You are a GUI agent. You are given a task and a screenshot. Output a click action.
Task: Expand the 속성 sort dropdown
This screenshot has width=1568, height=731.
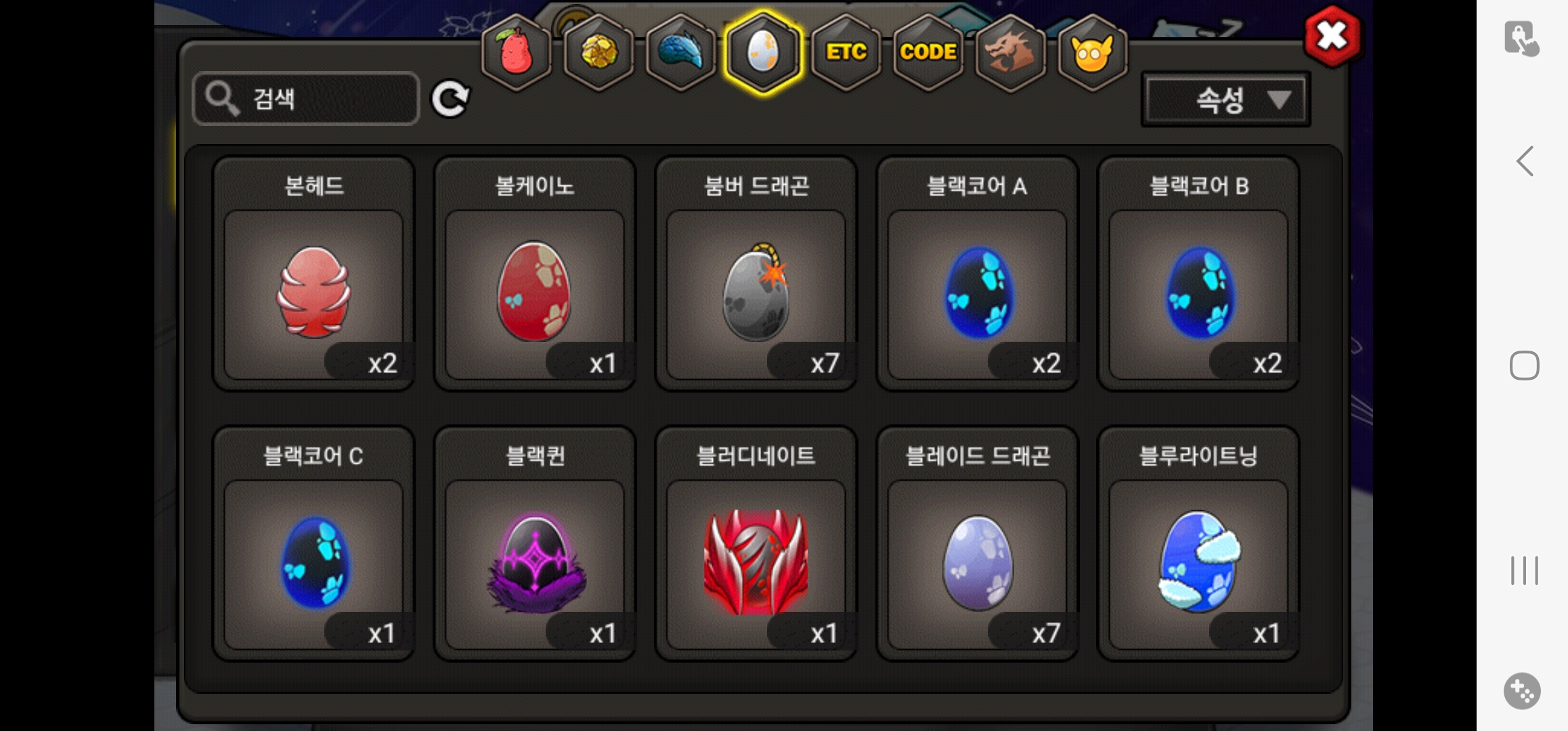[x=1225, y=100]
